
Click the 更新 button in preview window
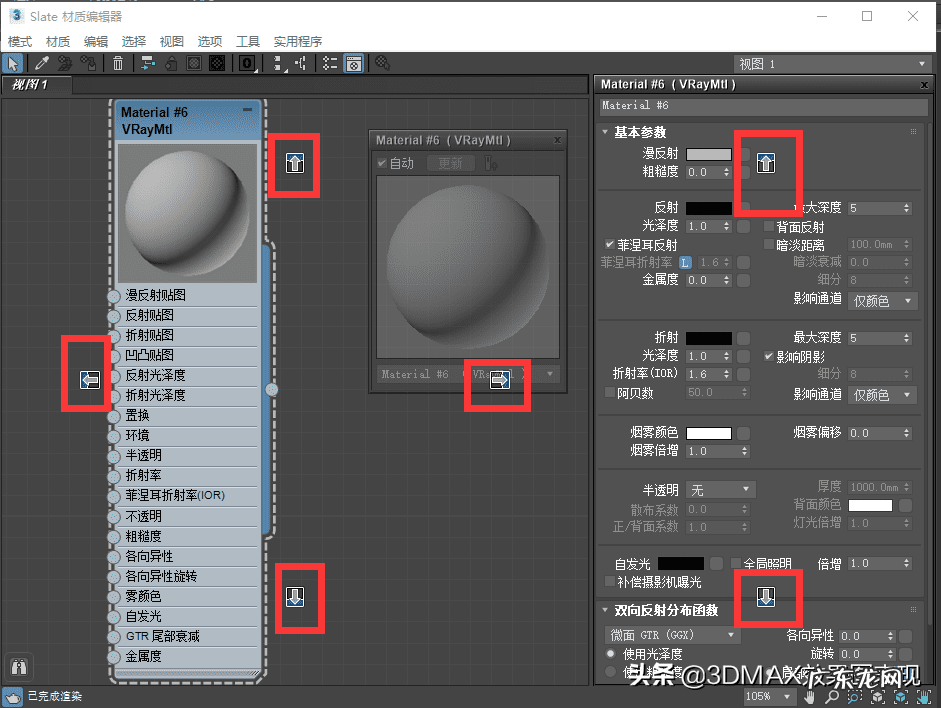click(450, 163)
